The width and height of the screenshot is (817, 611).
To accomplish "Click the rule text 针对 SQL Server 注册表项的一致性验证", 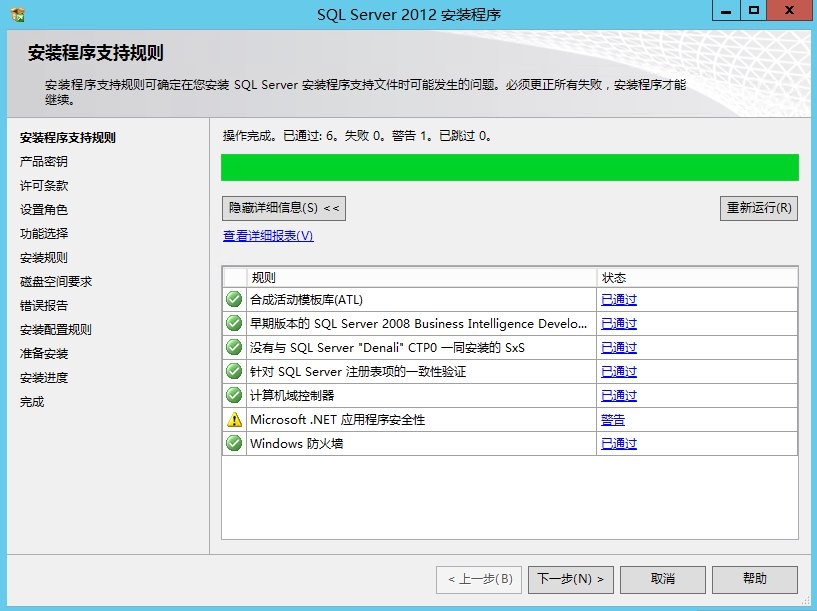I will coord(358,371).
